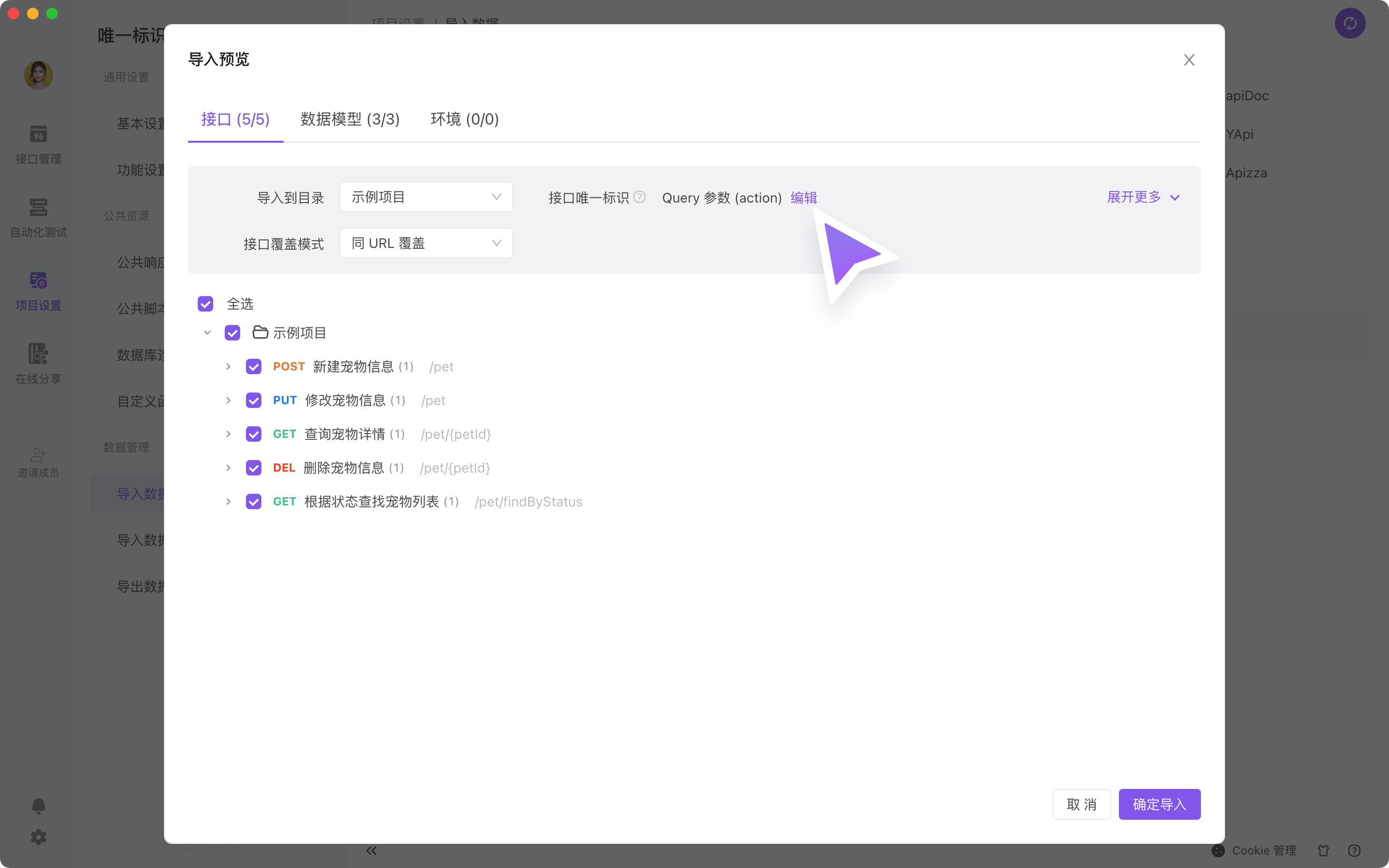Open the 接口覆盖模式 dropdown
This screenshot has width=1389, height=868.
pos(426,244)
